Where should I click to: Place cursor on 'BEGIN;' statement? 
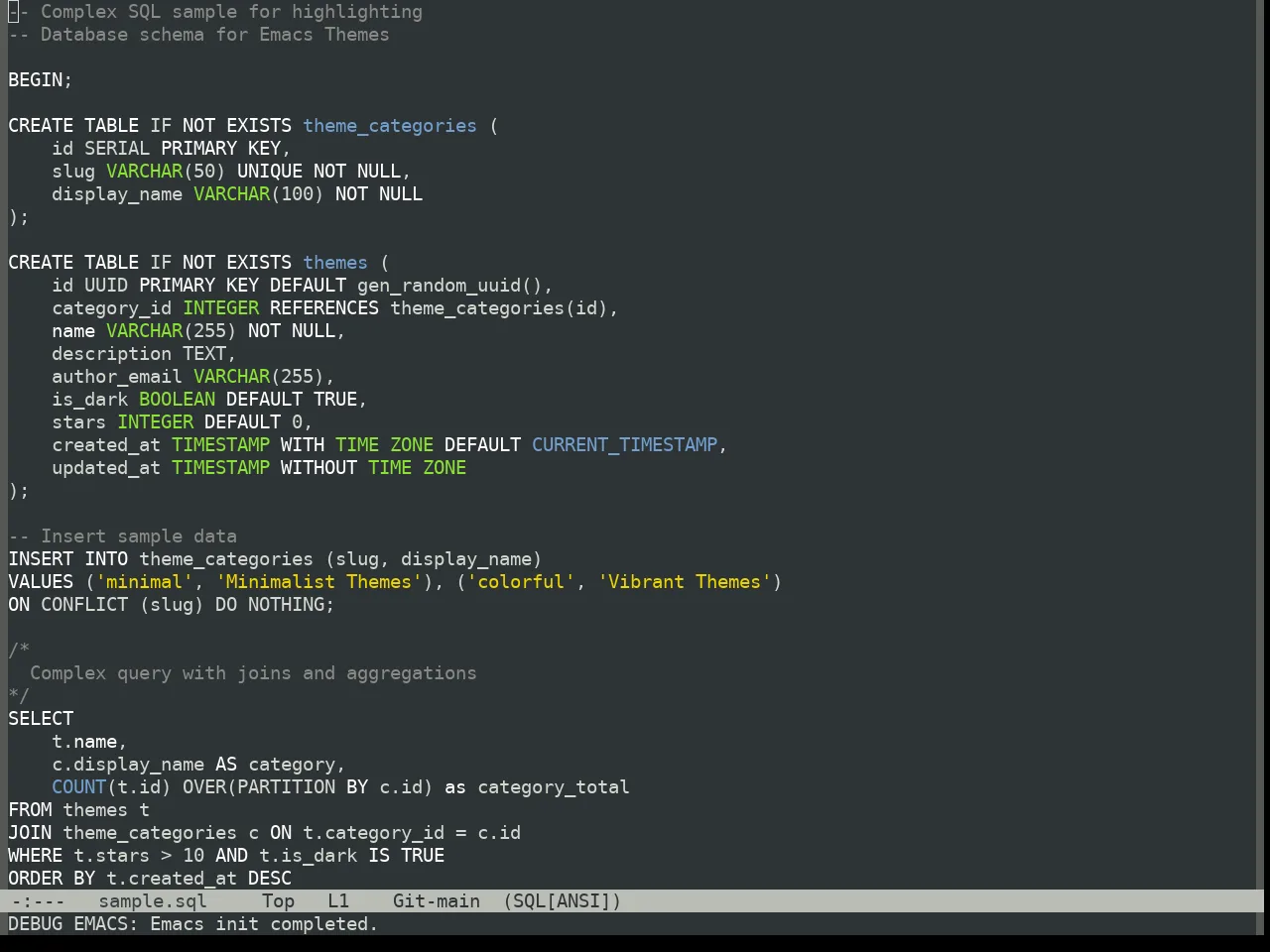[x=41, y=80]
